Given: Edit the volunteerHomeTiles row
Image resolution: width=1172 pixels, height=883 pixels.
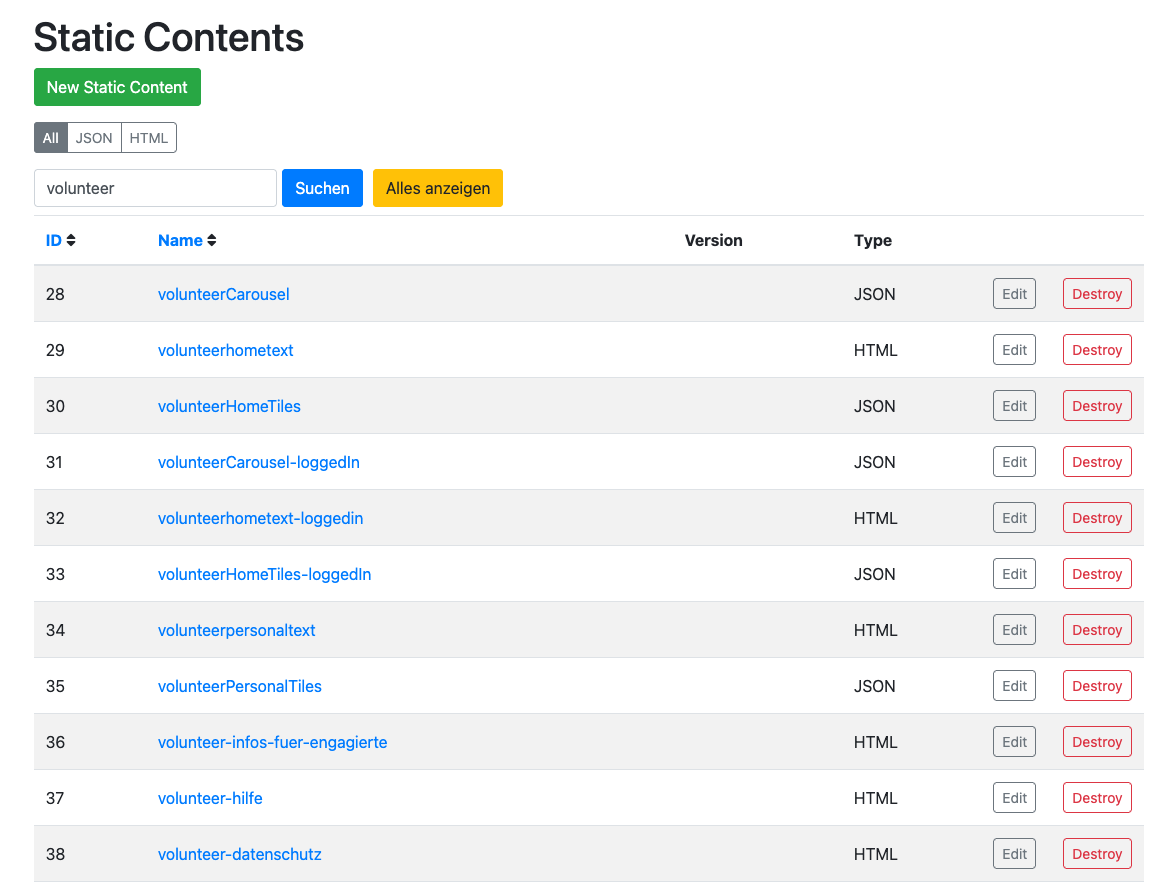Looking at the screenshot, I should click(1014, 406).
